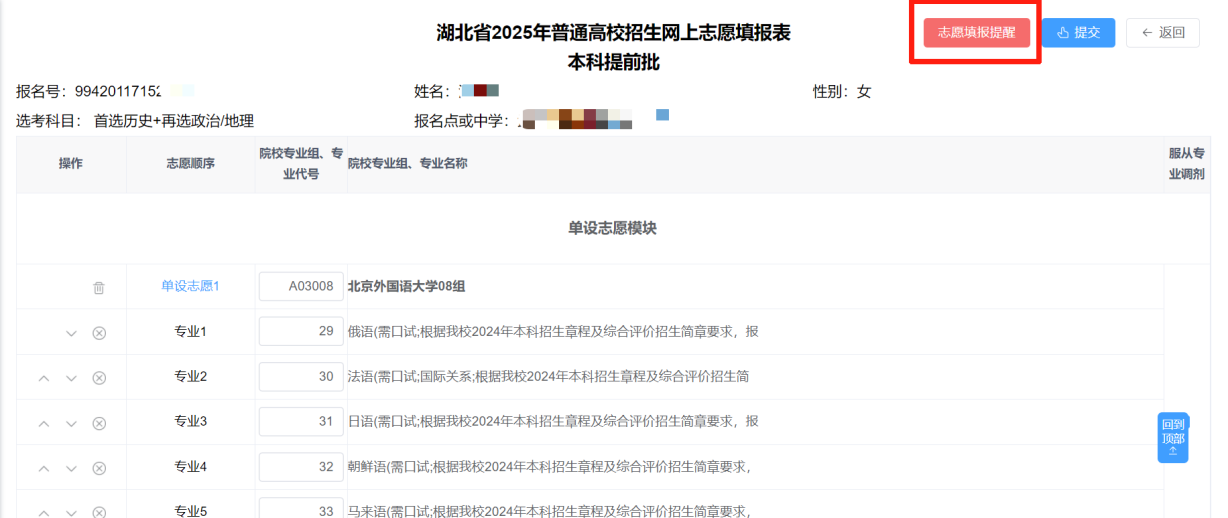Focus the 专业4 code field showing 32
The width and height of the screenshot is (1228, 518).
[301, 466]
